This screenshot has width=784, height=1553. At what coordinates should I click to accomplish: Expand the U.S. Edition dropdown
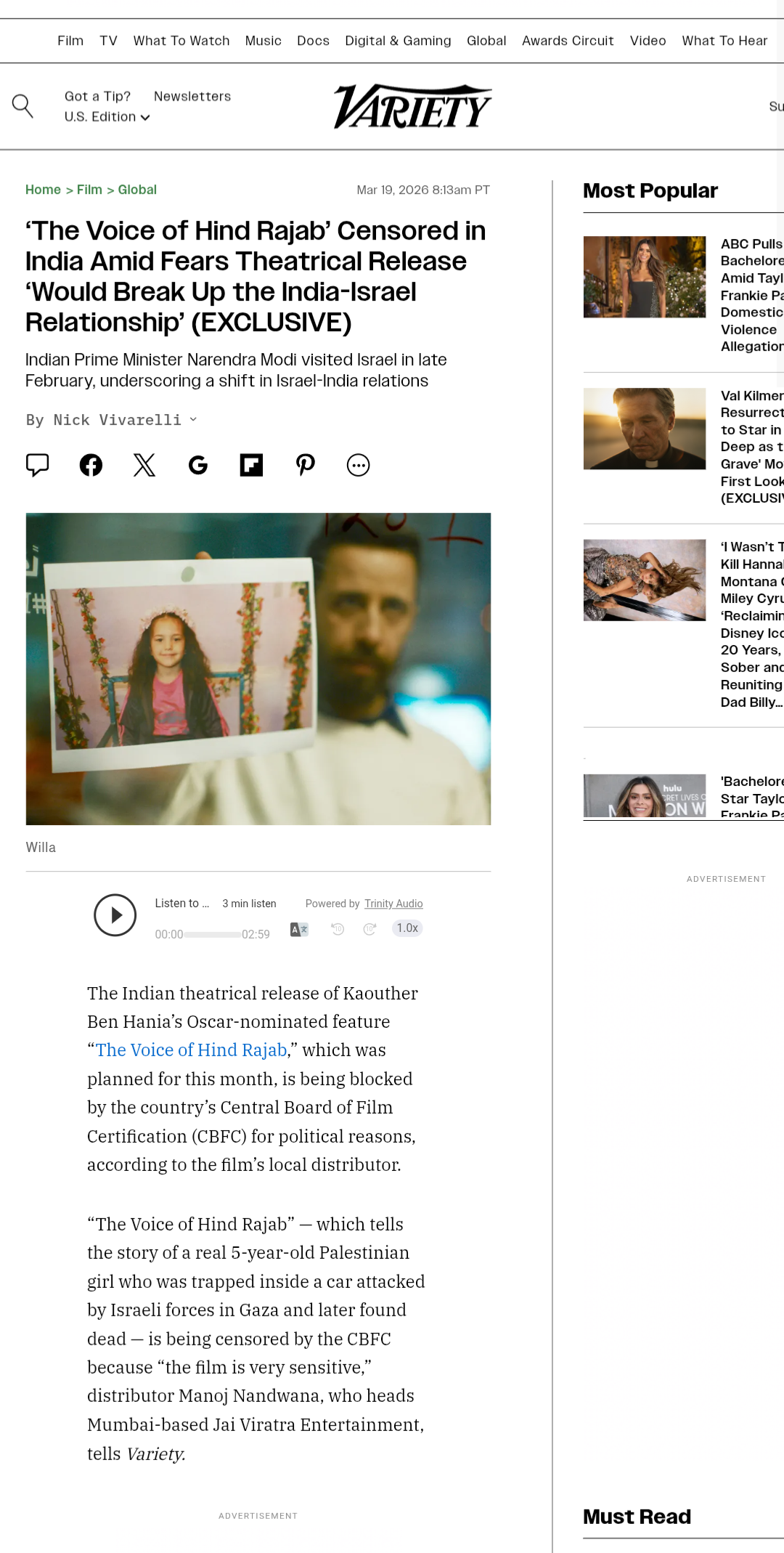[x=107, y=117]
